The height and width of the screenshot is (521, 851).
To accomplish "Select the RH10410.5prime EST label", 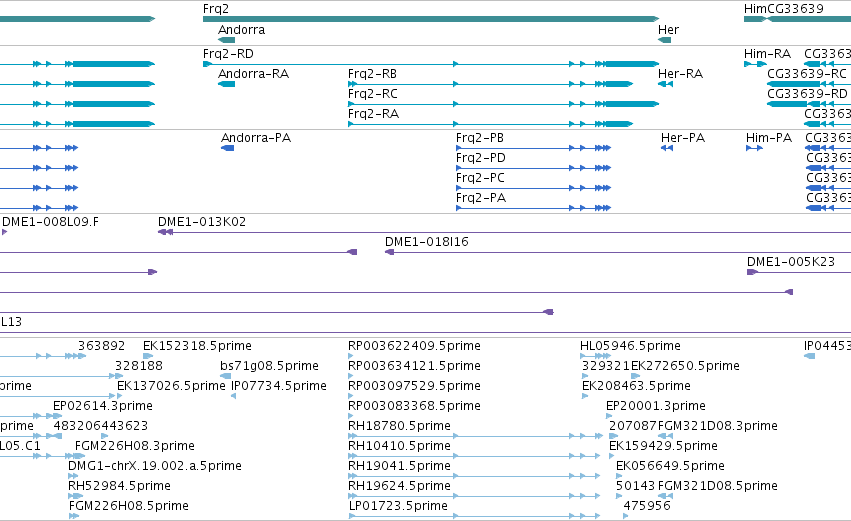I will tap(399, 447).
